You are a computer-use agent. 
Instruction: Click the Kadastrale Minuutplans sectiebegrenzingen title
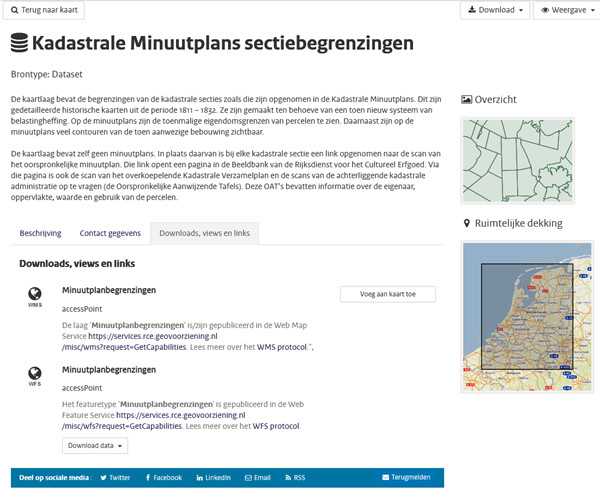(223, 43)
